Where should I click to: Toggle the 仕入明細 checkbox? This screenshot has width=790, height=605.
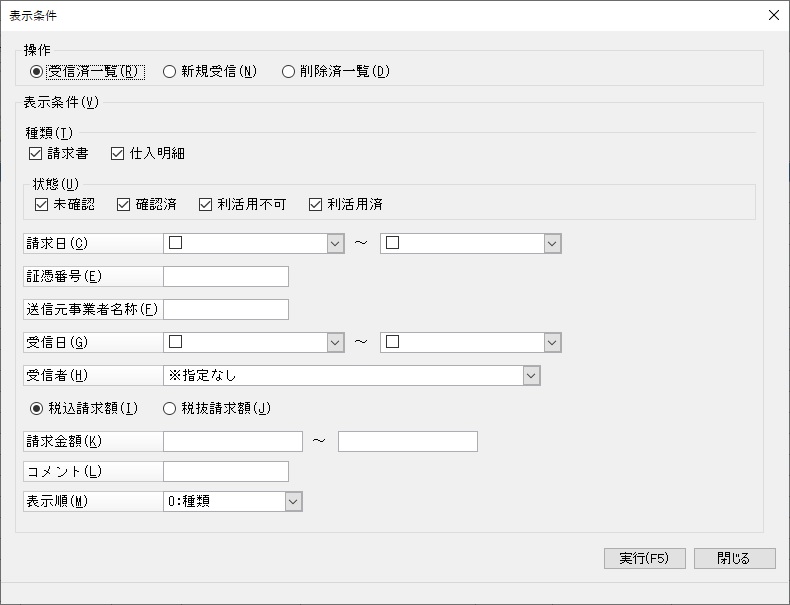[x=118, y=154]
